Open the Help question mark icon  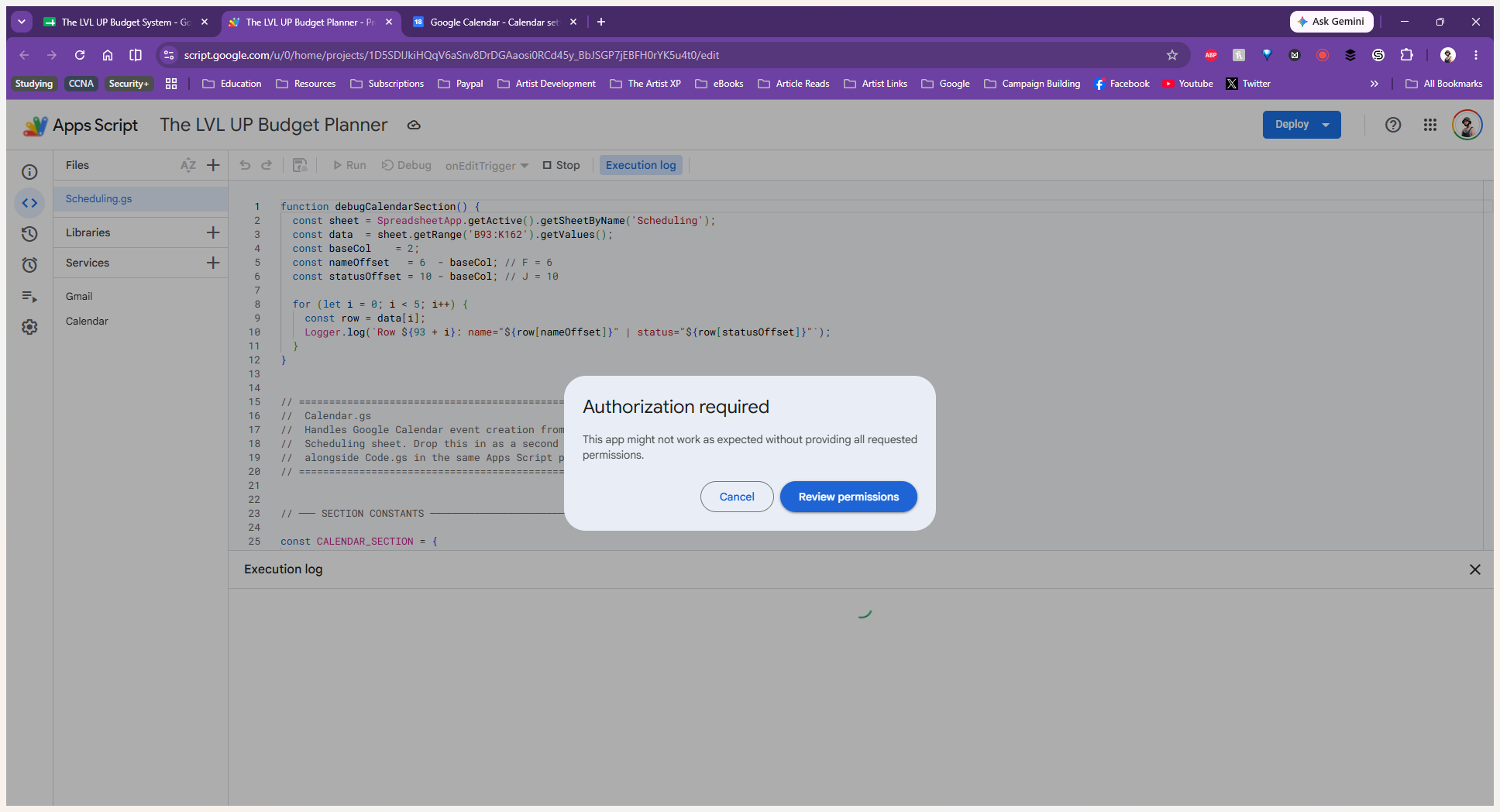(1393, 125)
